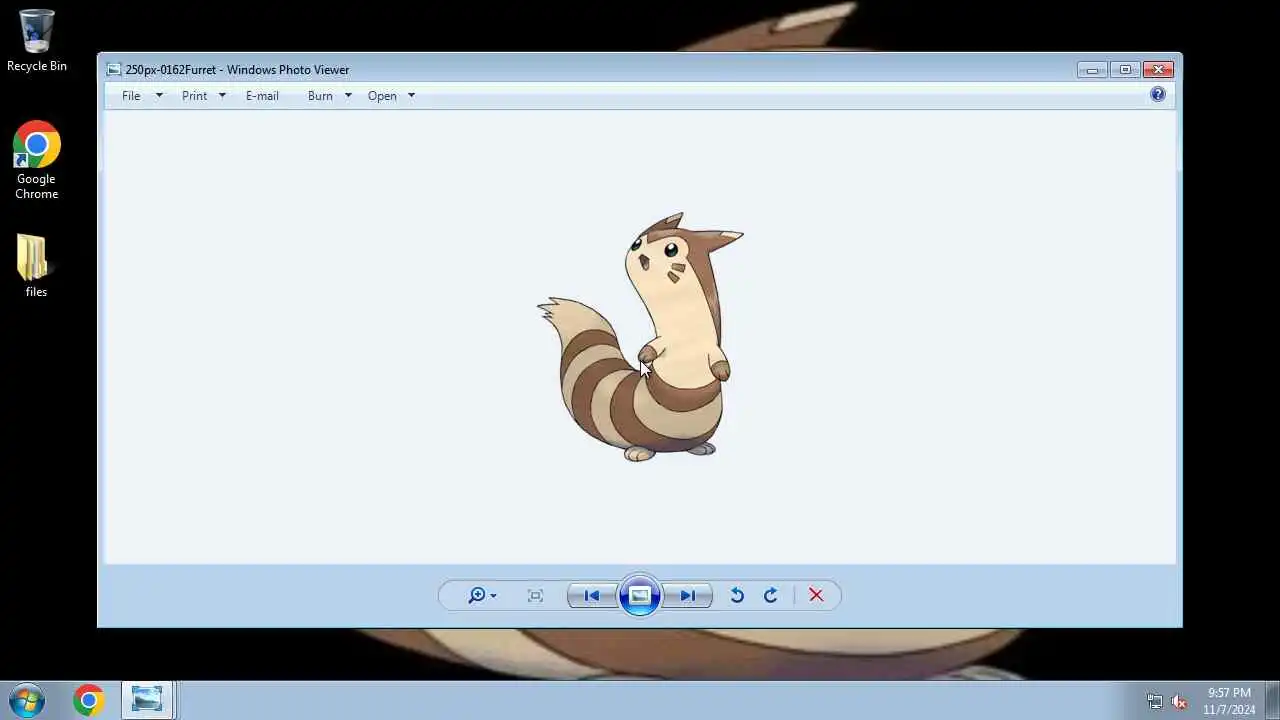
Task: Open the Windows Start button
Action: point(27,701)
